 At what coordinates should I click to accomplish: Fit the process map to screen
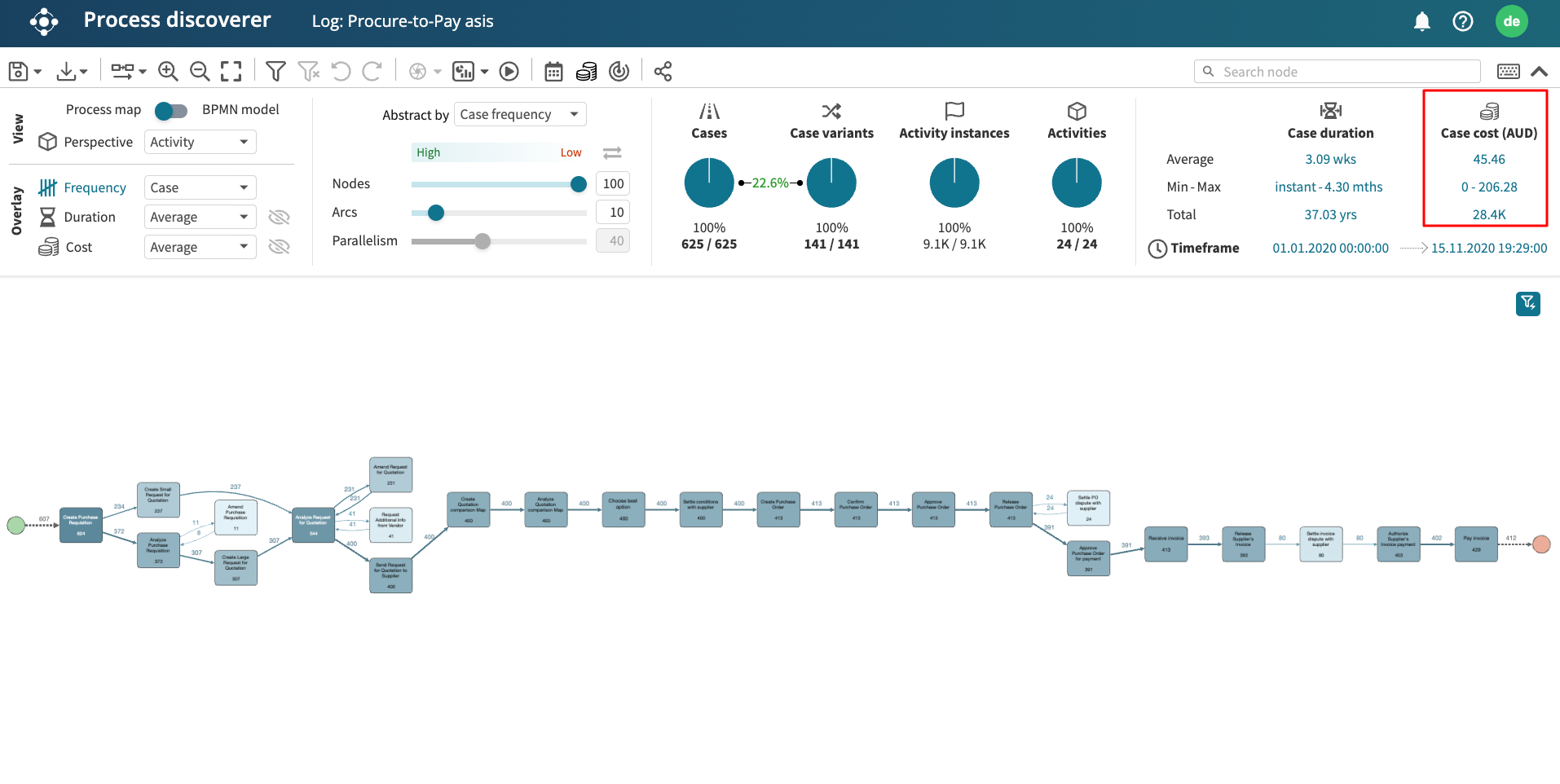click(231, 72)
